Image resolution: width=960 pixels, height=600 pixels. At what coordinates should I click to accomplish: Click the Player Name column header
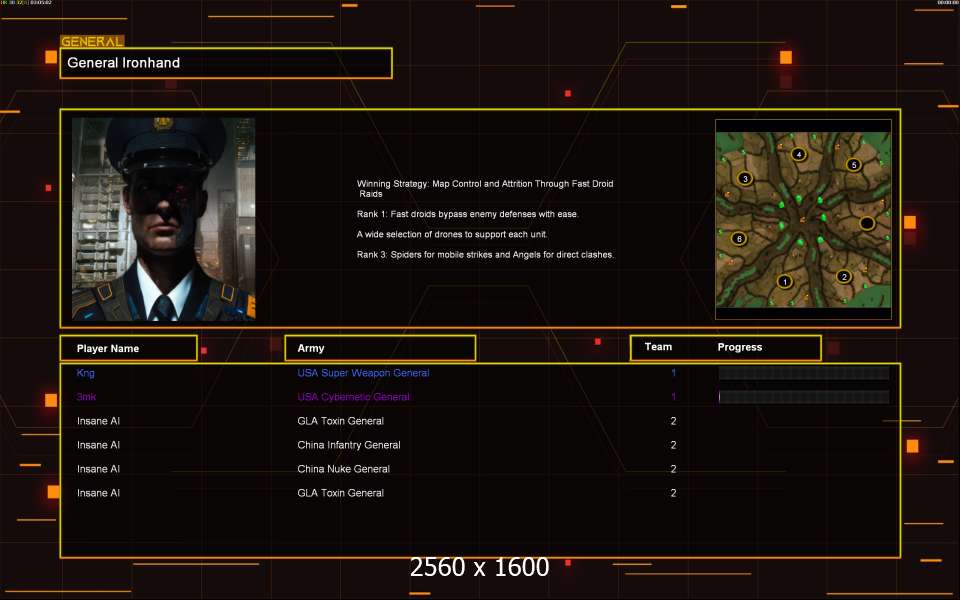127,348
